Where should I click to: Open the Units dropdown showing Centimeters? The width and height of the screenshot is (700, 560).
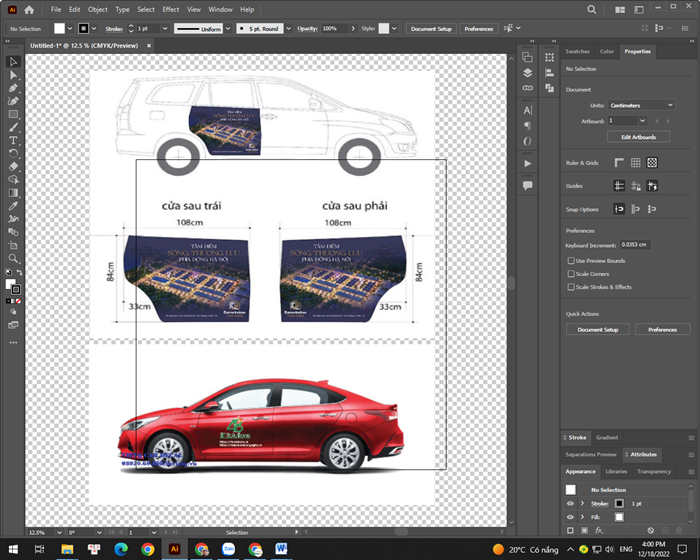[x=640, y=105]
